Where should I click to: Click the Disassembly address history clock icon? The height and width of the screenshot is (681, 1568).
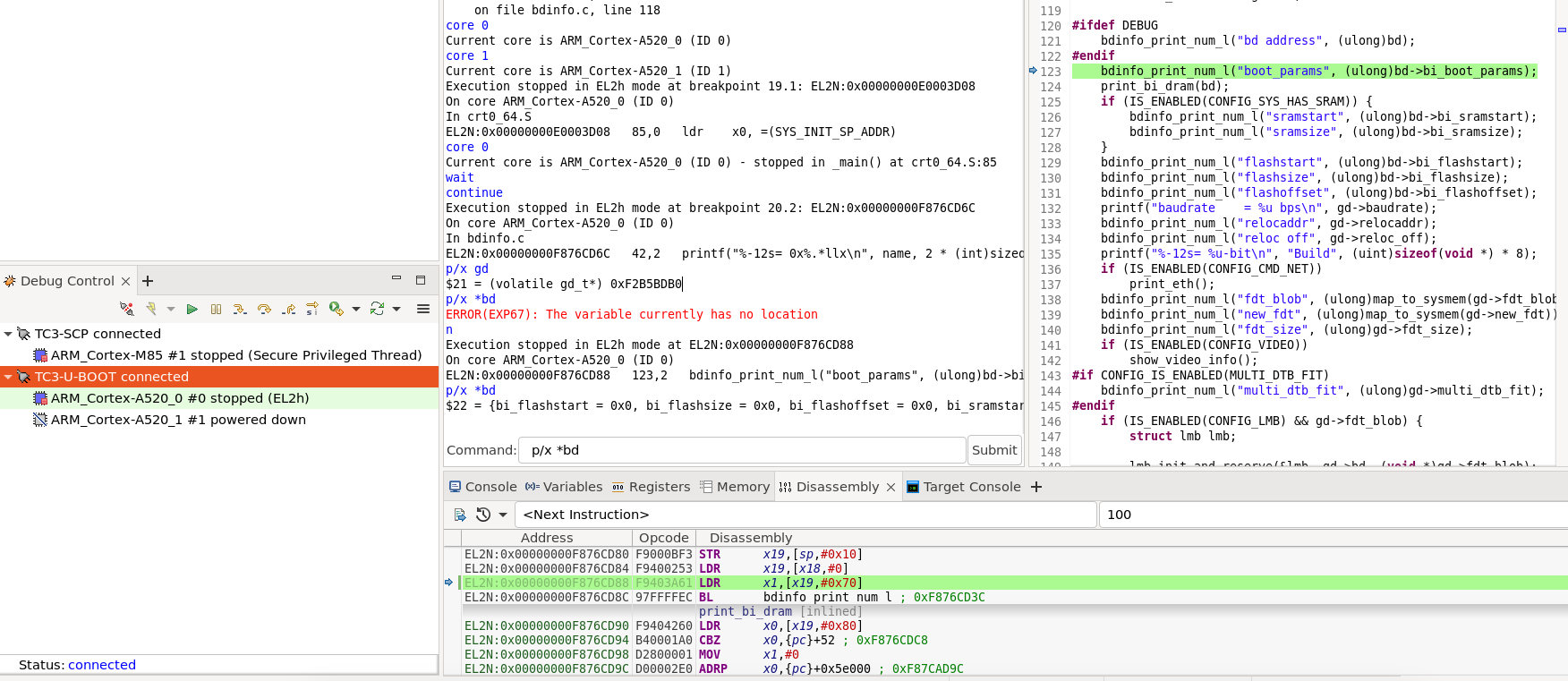(483, 515)
